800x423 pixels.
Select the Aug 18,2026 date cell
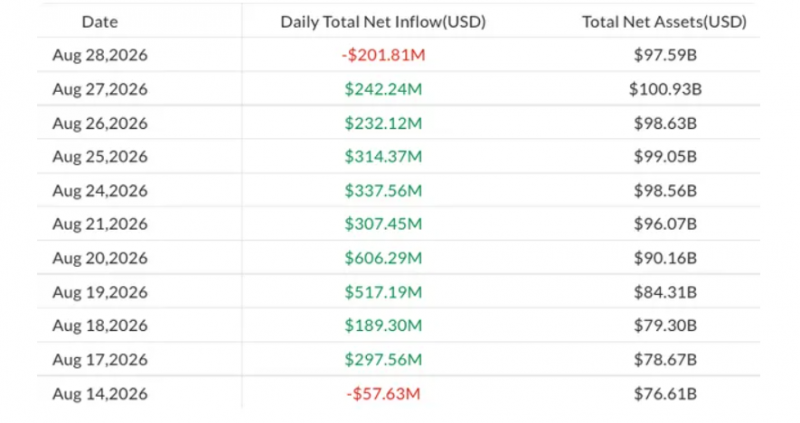[100, 326]
